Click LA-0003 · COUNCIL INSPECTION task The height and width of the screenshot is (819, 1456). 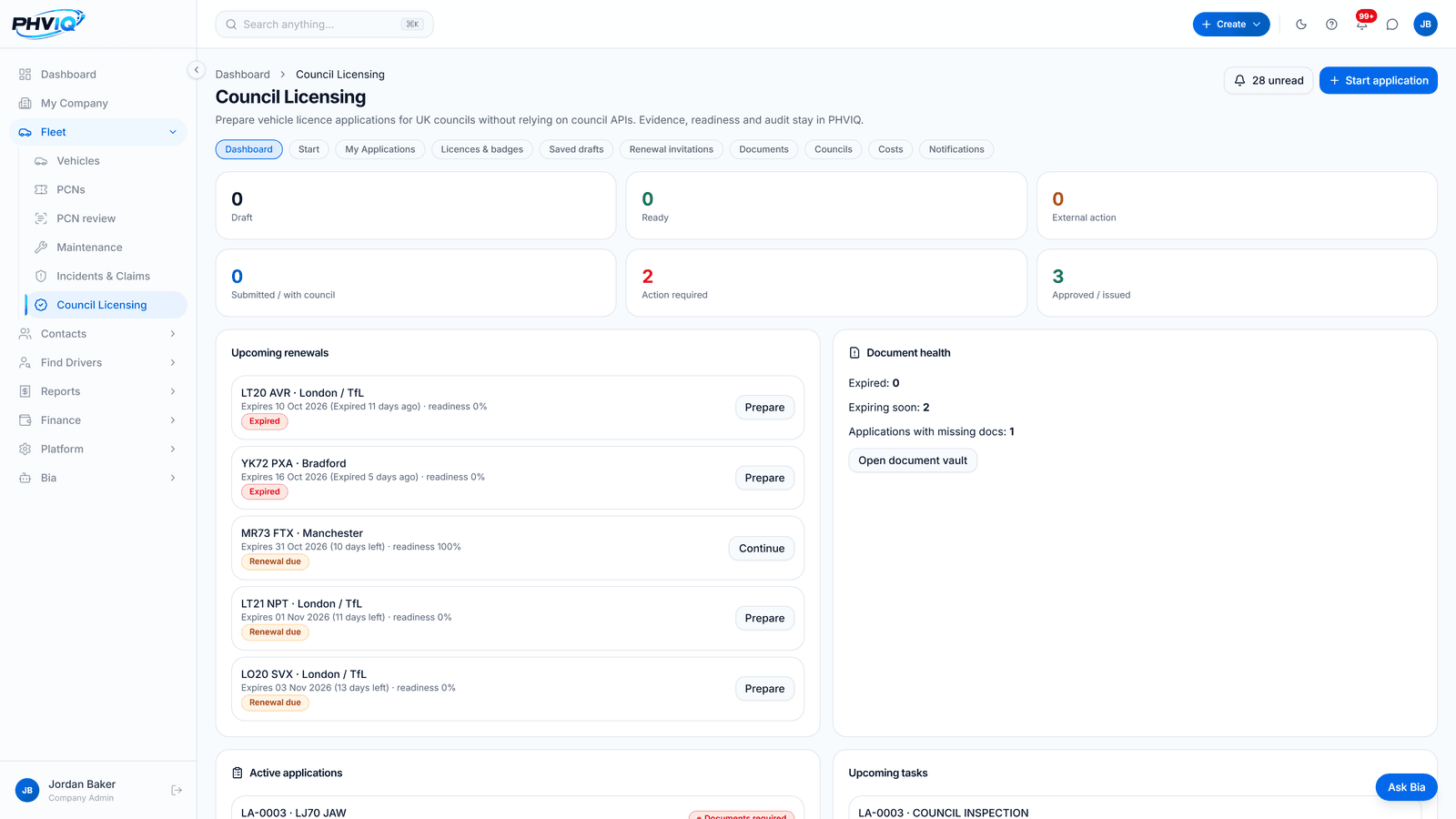1135,808
